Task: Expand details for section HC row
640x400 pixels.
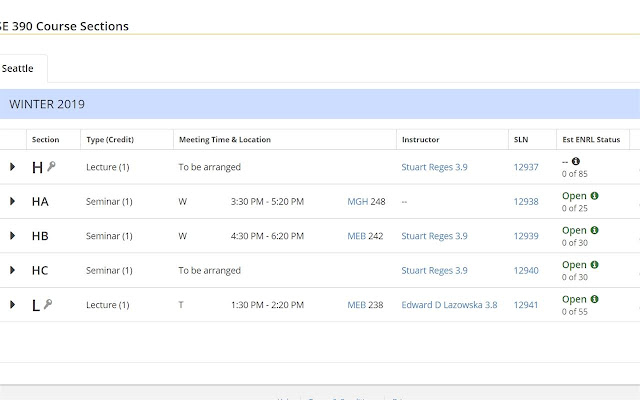Action: tap(13, 270)
